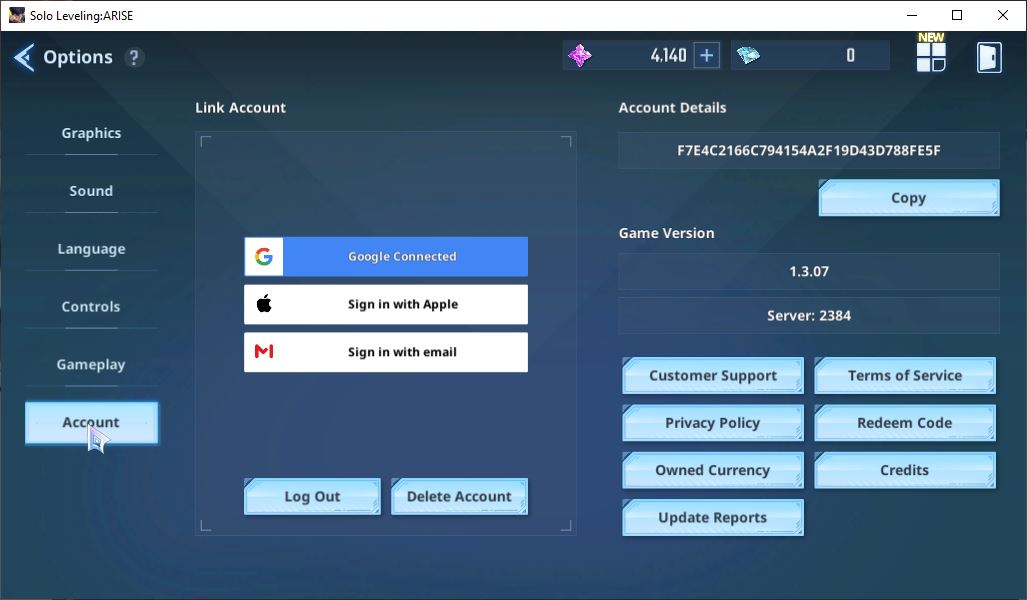Click the Account Details heading
The image size is (1027, 600).
pyautogui.click(x=673, y=107)
